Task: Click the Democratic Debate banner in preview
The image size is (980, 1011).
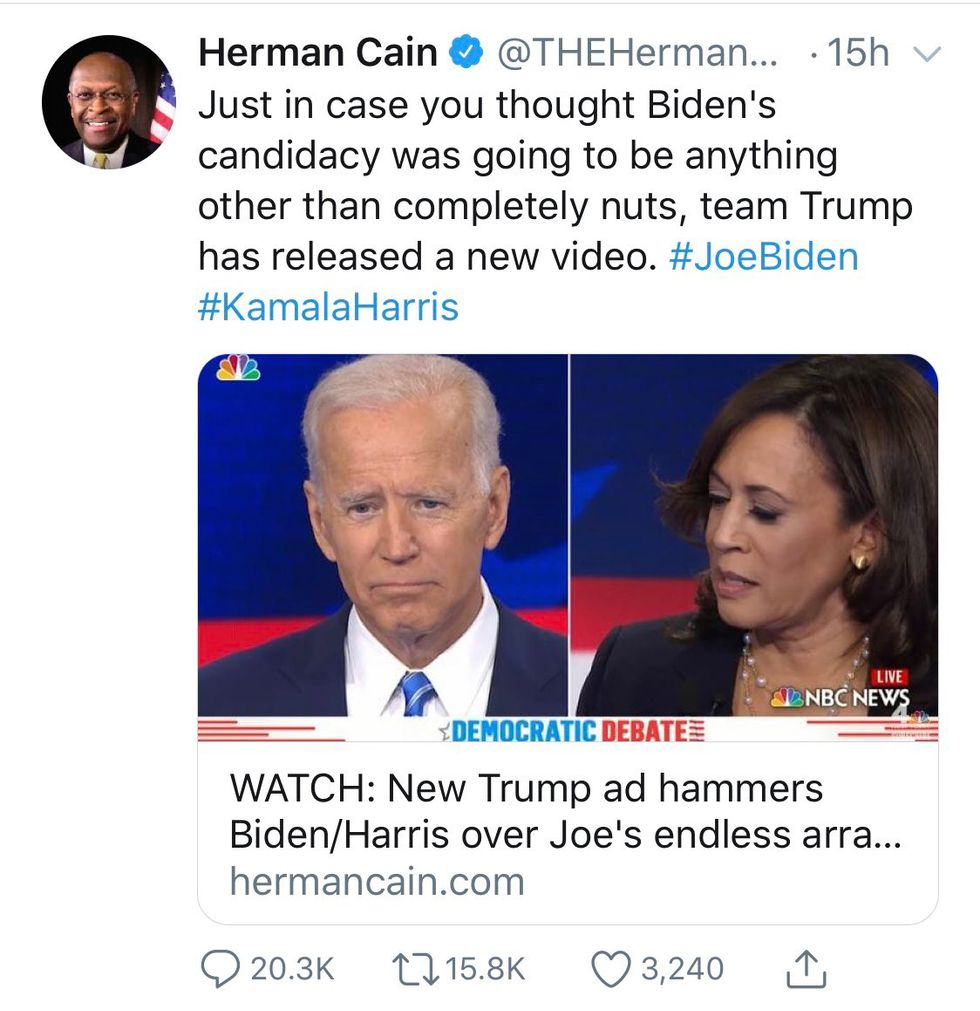Action: pos(567,731)
